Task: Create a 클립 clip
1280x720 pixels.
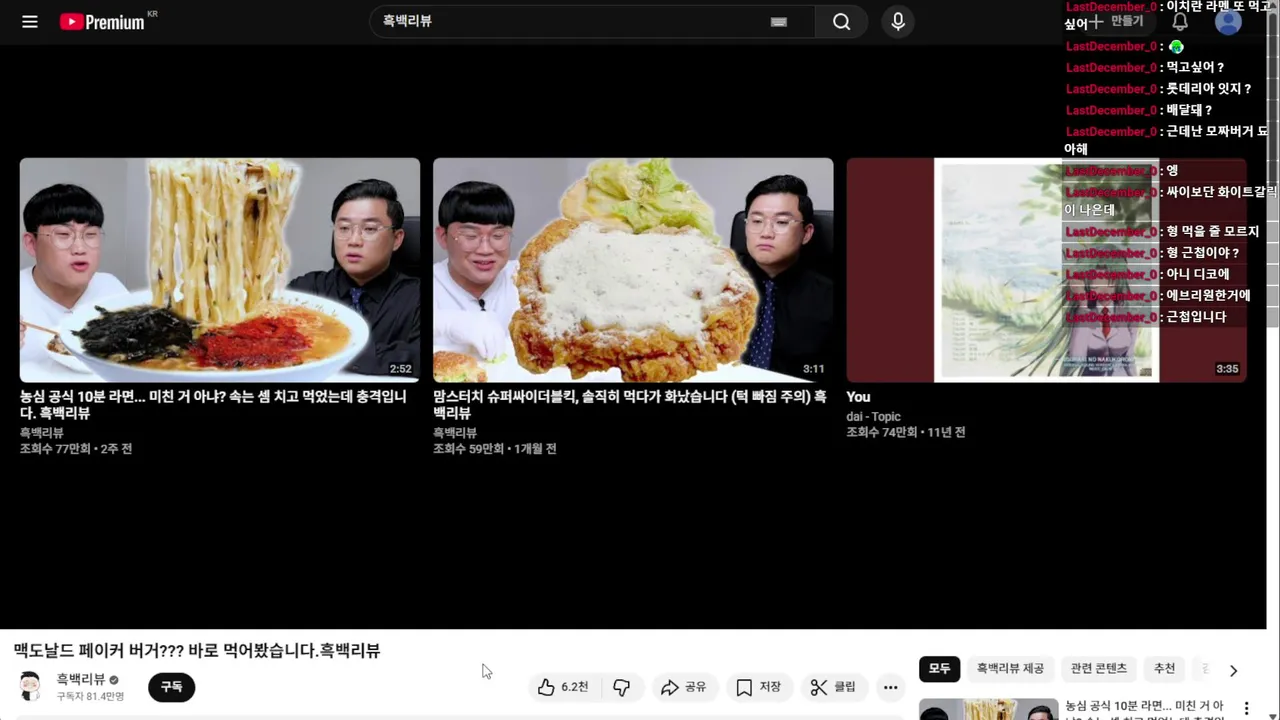Action: point(834,687)
